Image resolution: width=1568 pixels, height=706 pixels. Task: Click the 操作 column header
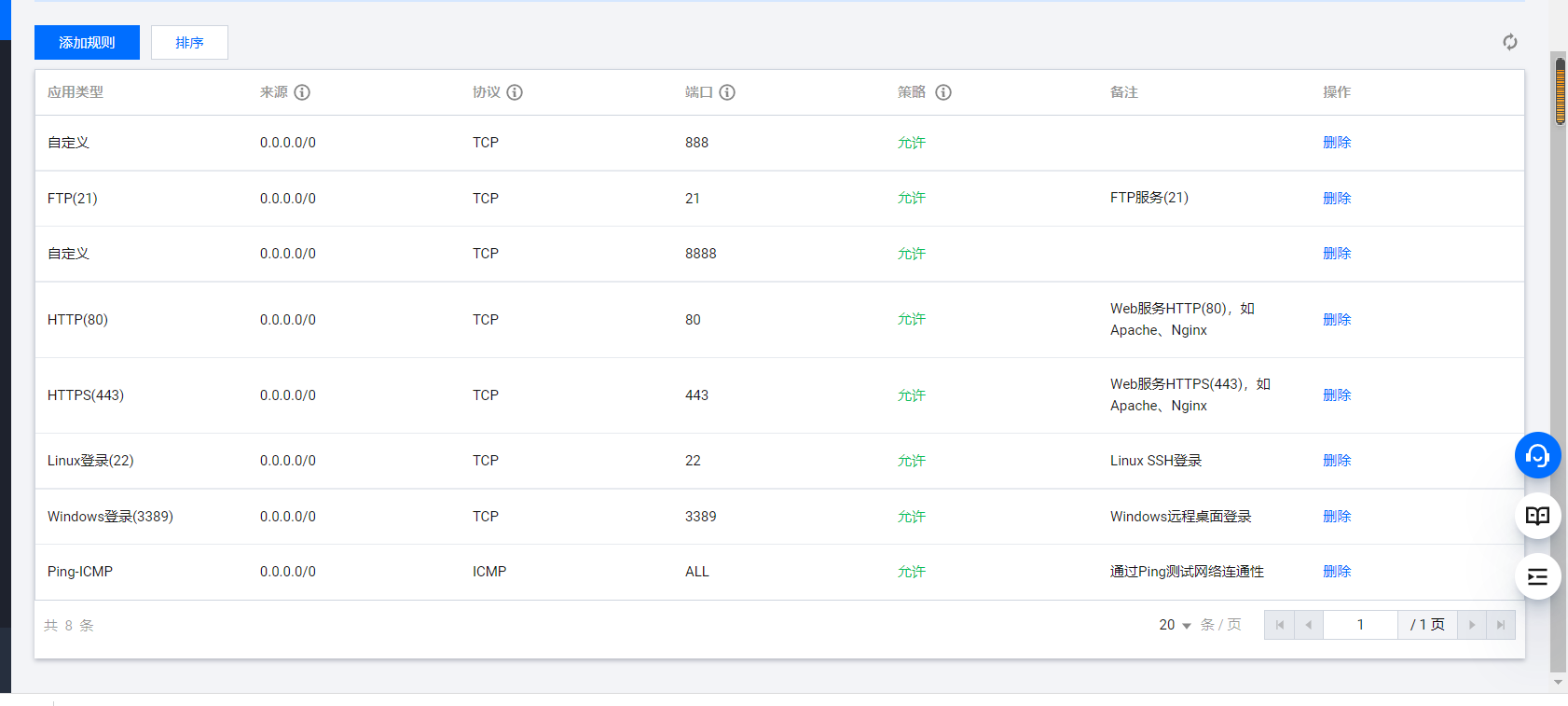click(x=1337, y=92)
